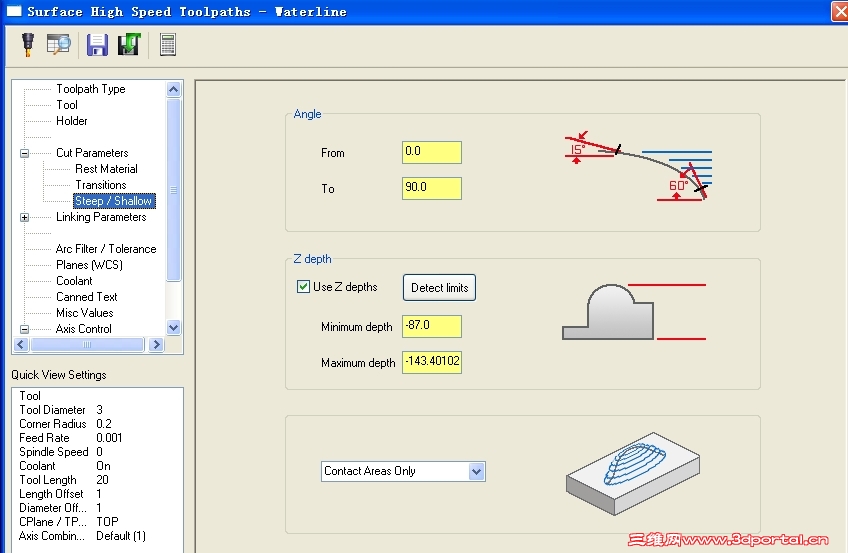Click the Angle From input field
This screenshot has width=848, height=553.
coord(432,152)
